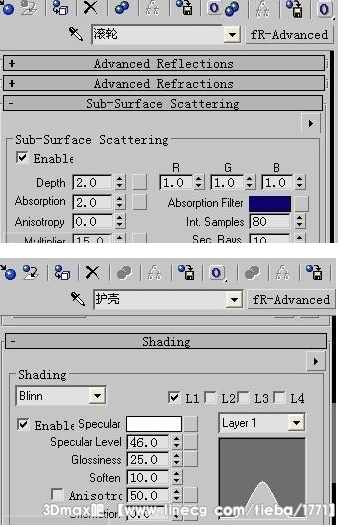
Task: Collapse the Shading rollout header
Action: point(166,341)
